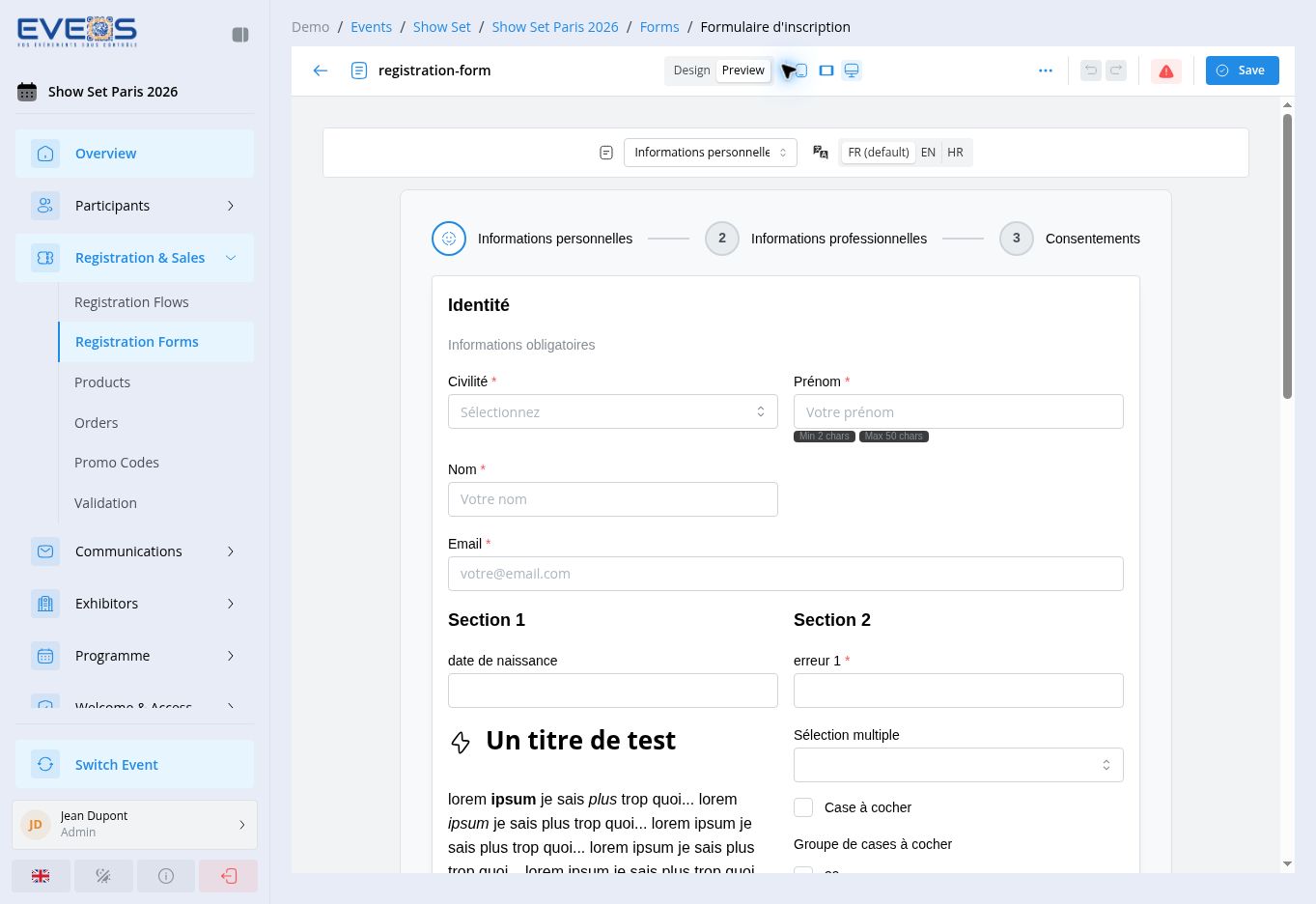
Task: Open the Jean Dupont user menu
Action: [x=134, y=825]
